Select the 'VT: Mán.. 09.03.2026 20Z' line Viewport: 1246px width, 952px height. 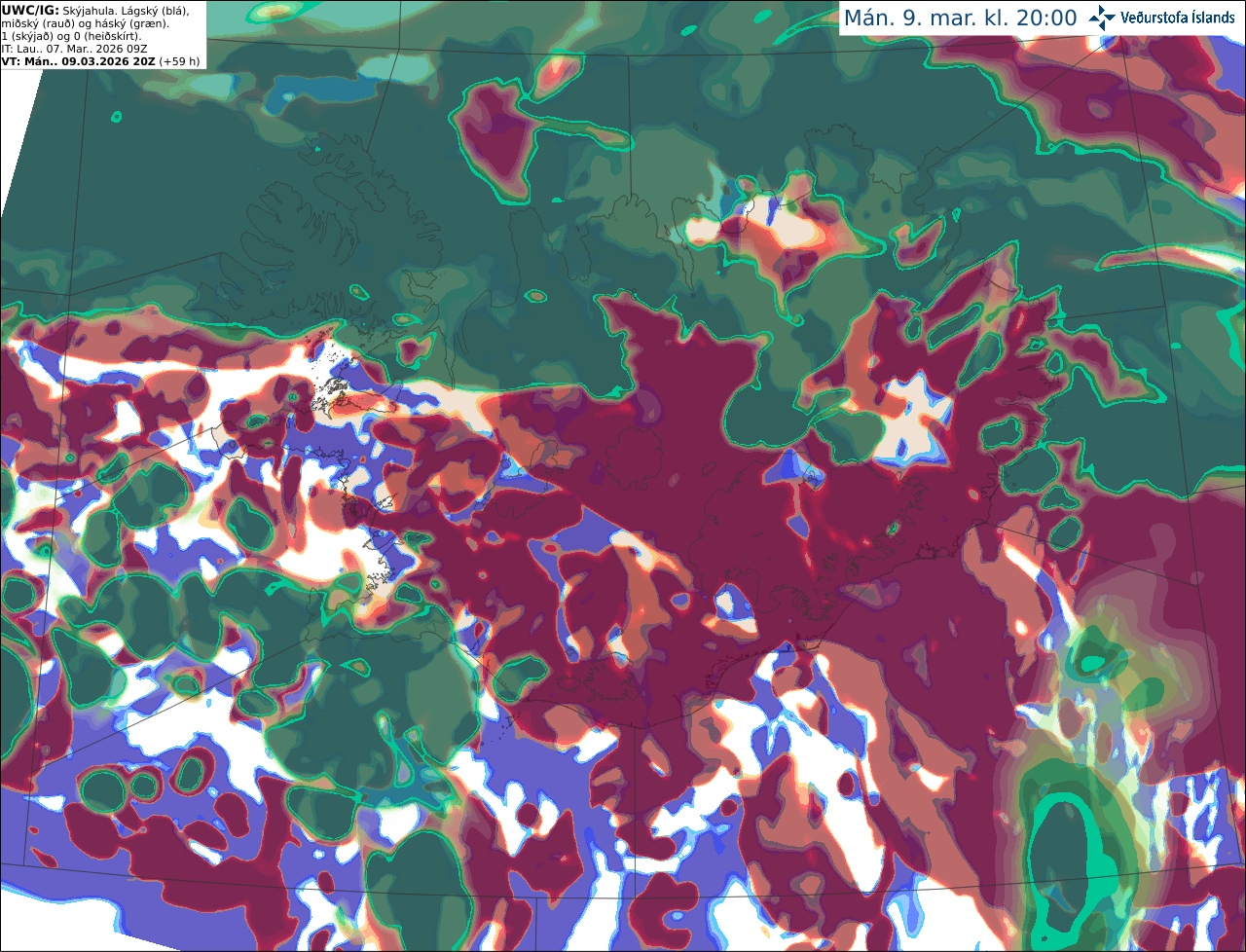coord(80,61)
